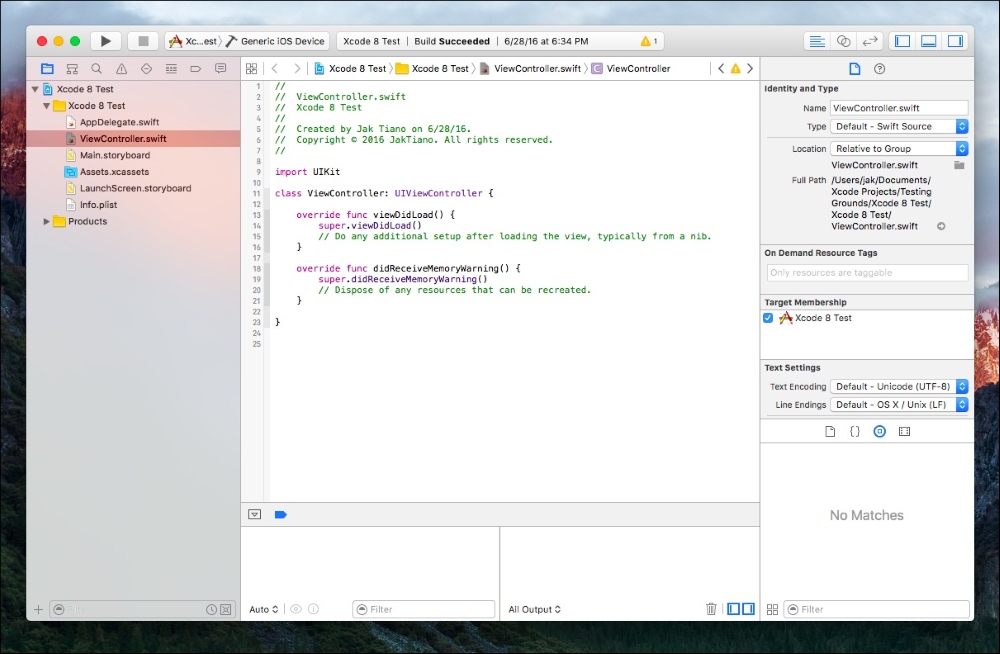Image resolution: width=1000 pixels, height=654 pixels.
Task: Go back in editor history
Action: (x=275, y=68)
